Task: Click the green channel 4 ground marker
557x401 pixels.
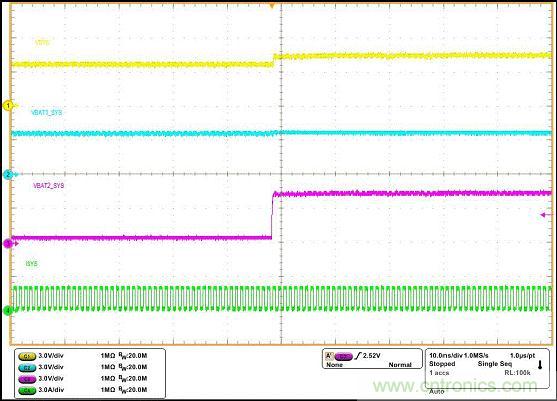Action: 8,310
